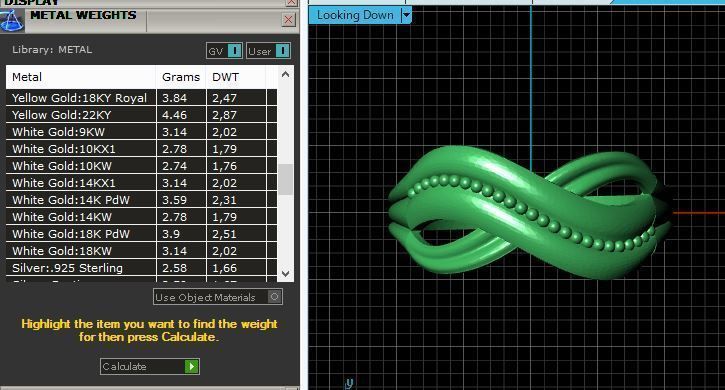Click 1,76 DWT value for 10KW
The width and height of the screenshot is (725, 390).
pyautogui.click(x=224, y=166)
